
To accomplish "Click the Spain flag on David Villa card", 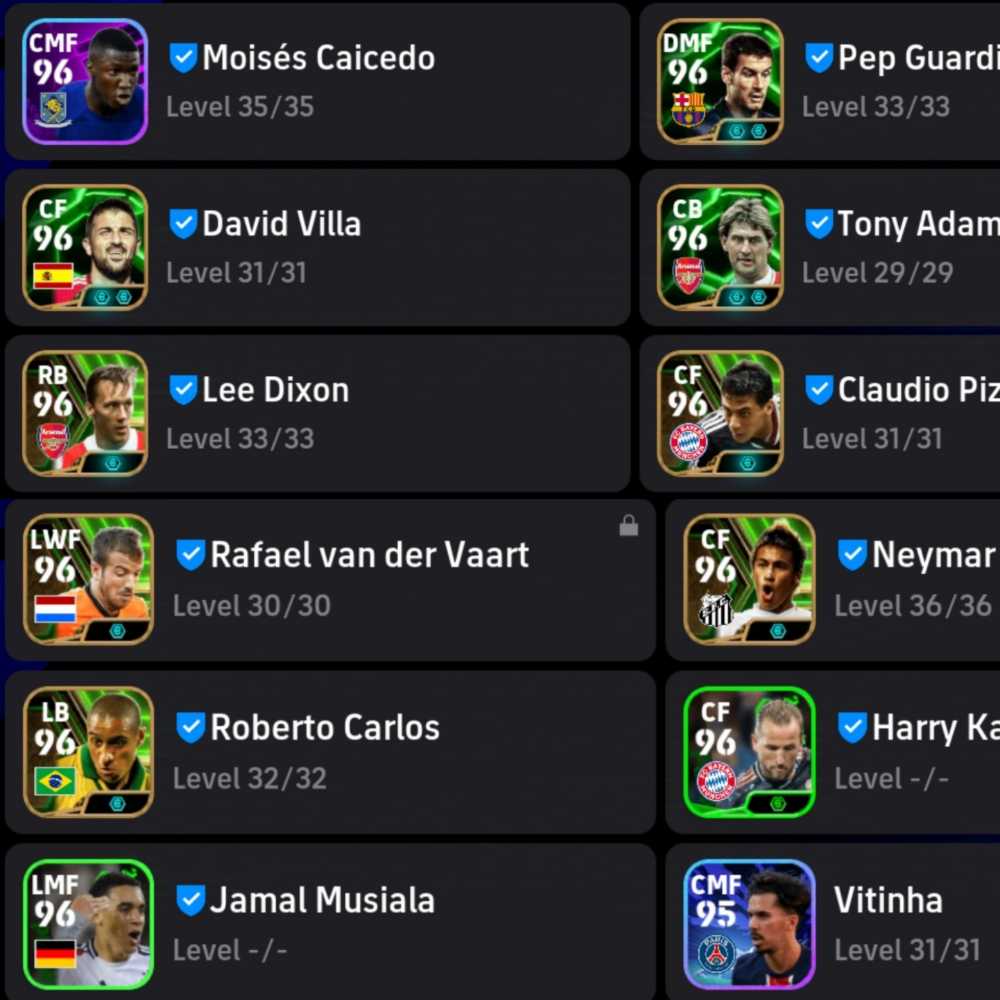I will (54, 276).
